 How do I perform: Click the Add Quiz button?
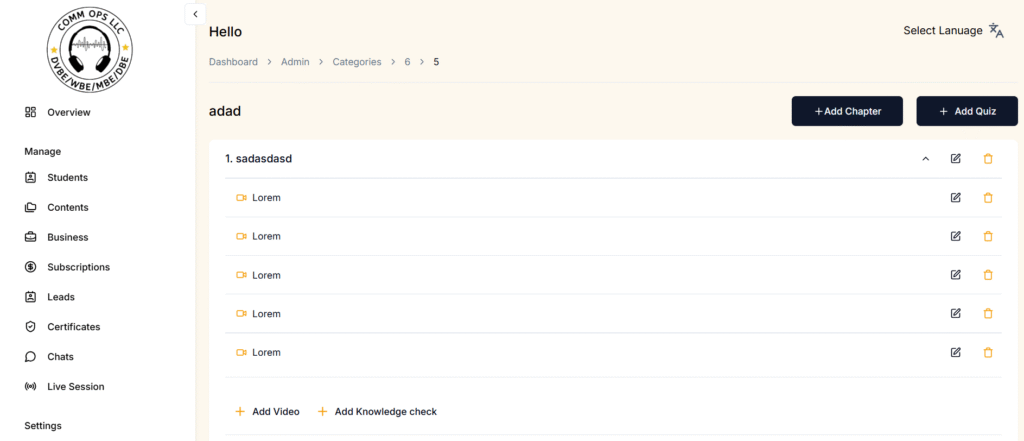coord(966,111)
